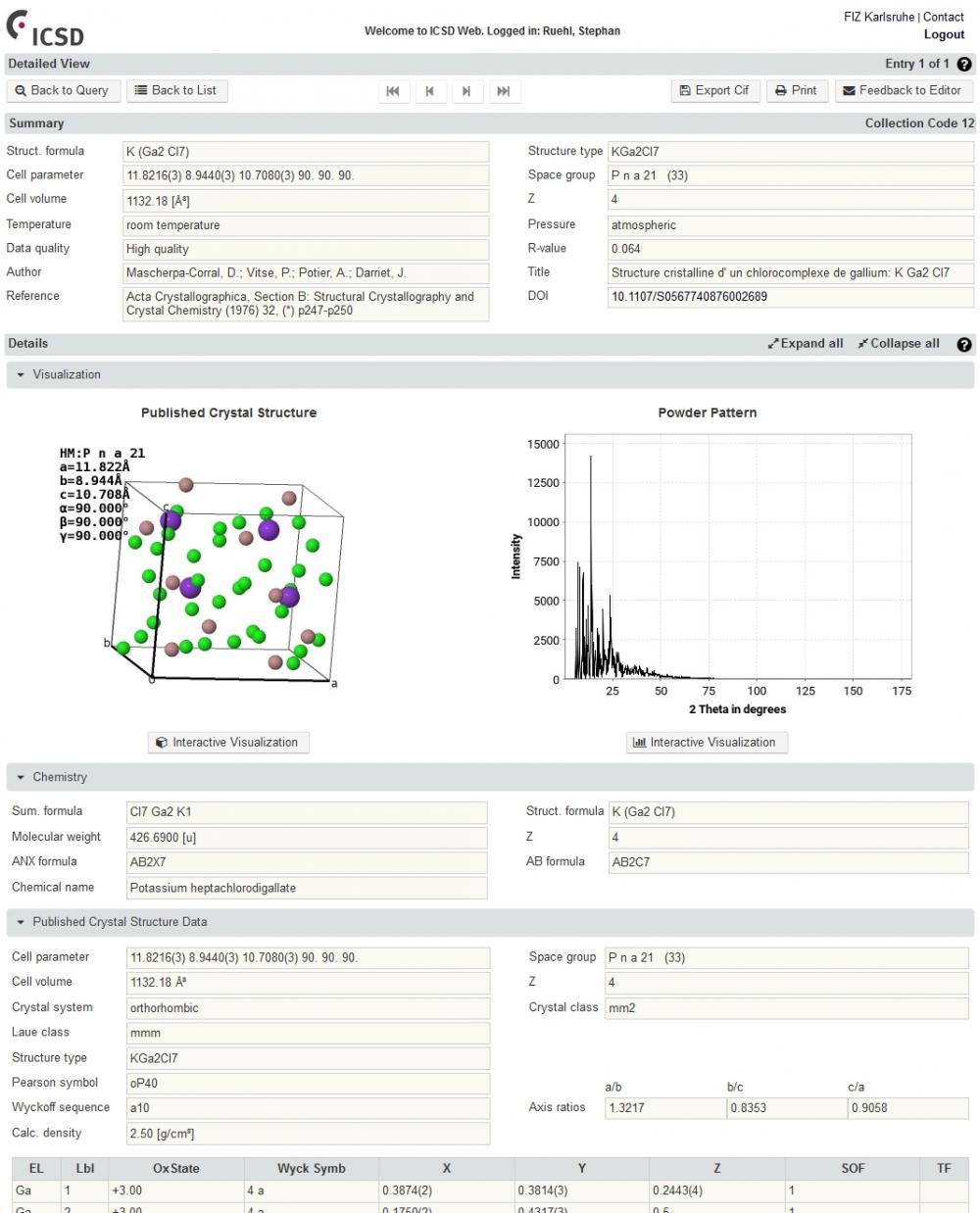This screenshot has width=980, height=1213.
Task: Go to previous entry arrow icon
Action: point(429,91)
